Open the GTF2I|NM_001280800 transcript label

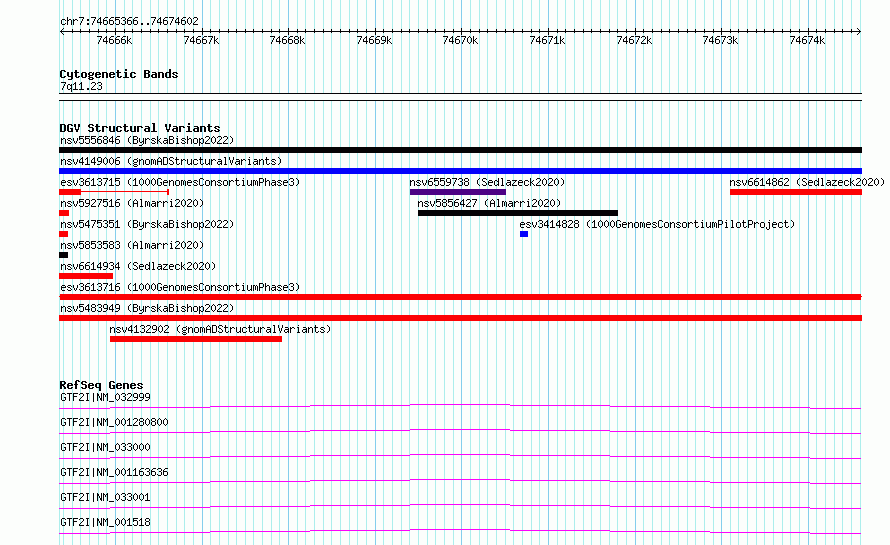[x=114, y=422]
